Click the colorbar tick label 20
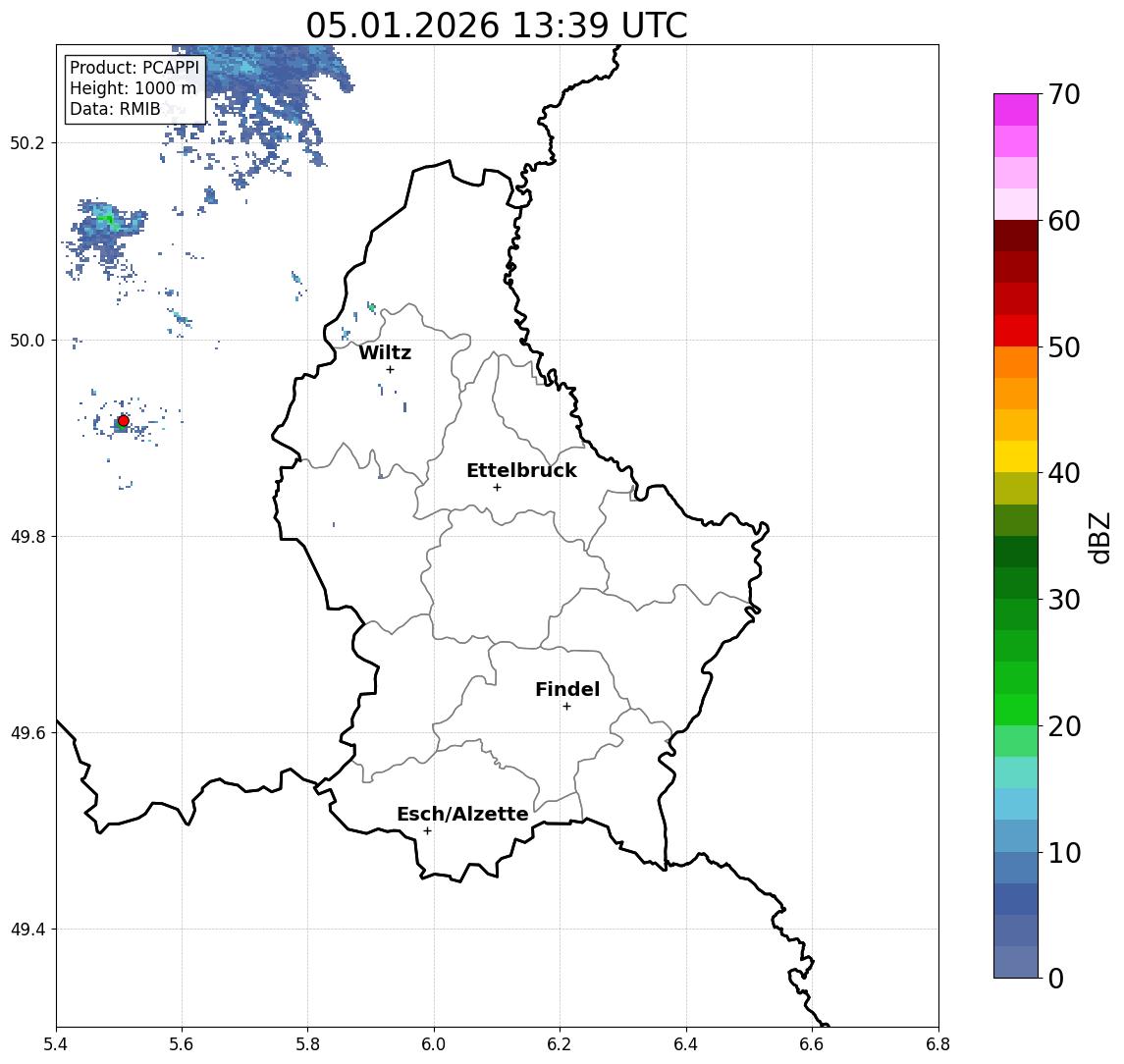 (1064, 725)
